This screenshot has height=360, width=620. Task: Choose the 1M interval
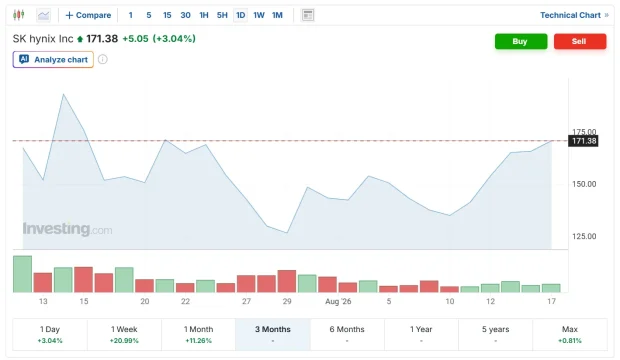(277, 15)
